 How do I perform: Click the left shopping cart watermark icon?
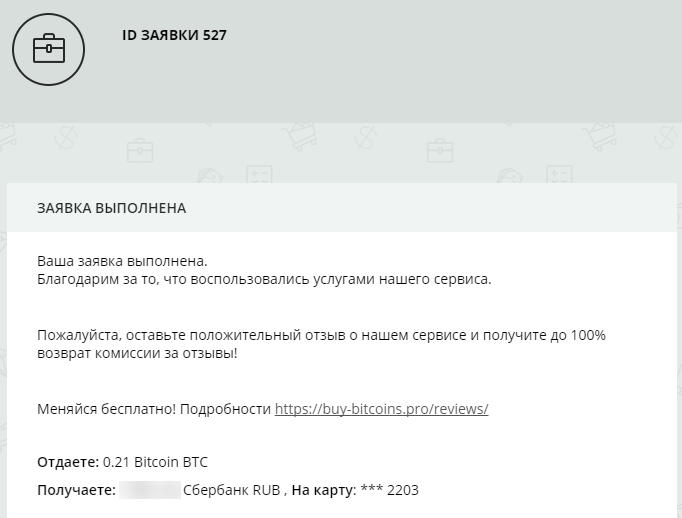[300, 137]
